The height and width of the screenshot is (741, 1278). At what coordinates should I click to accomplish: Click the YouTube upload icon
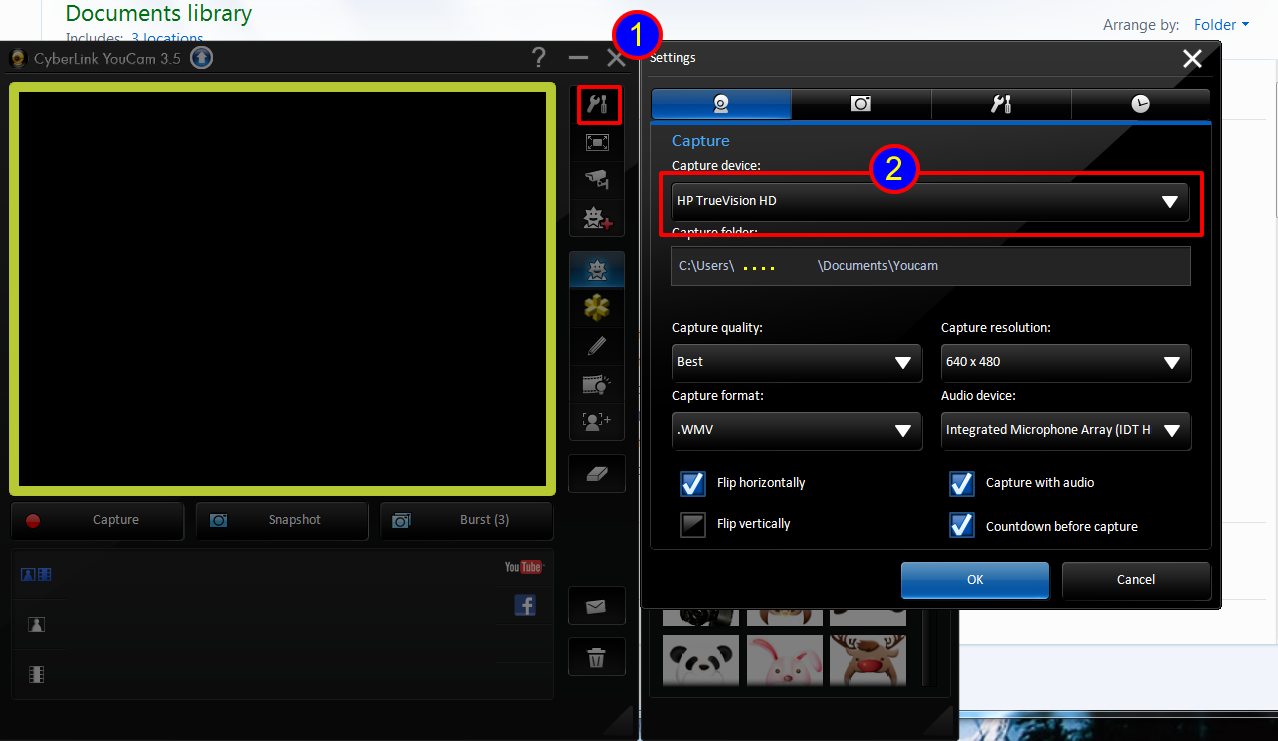(523, 567)
